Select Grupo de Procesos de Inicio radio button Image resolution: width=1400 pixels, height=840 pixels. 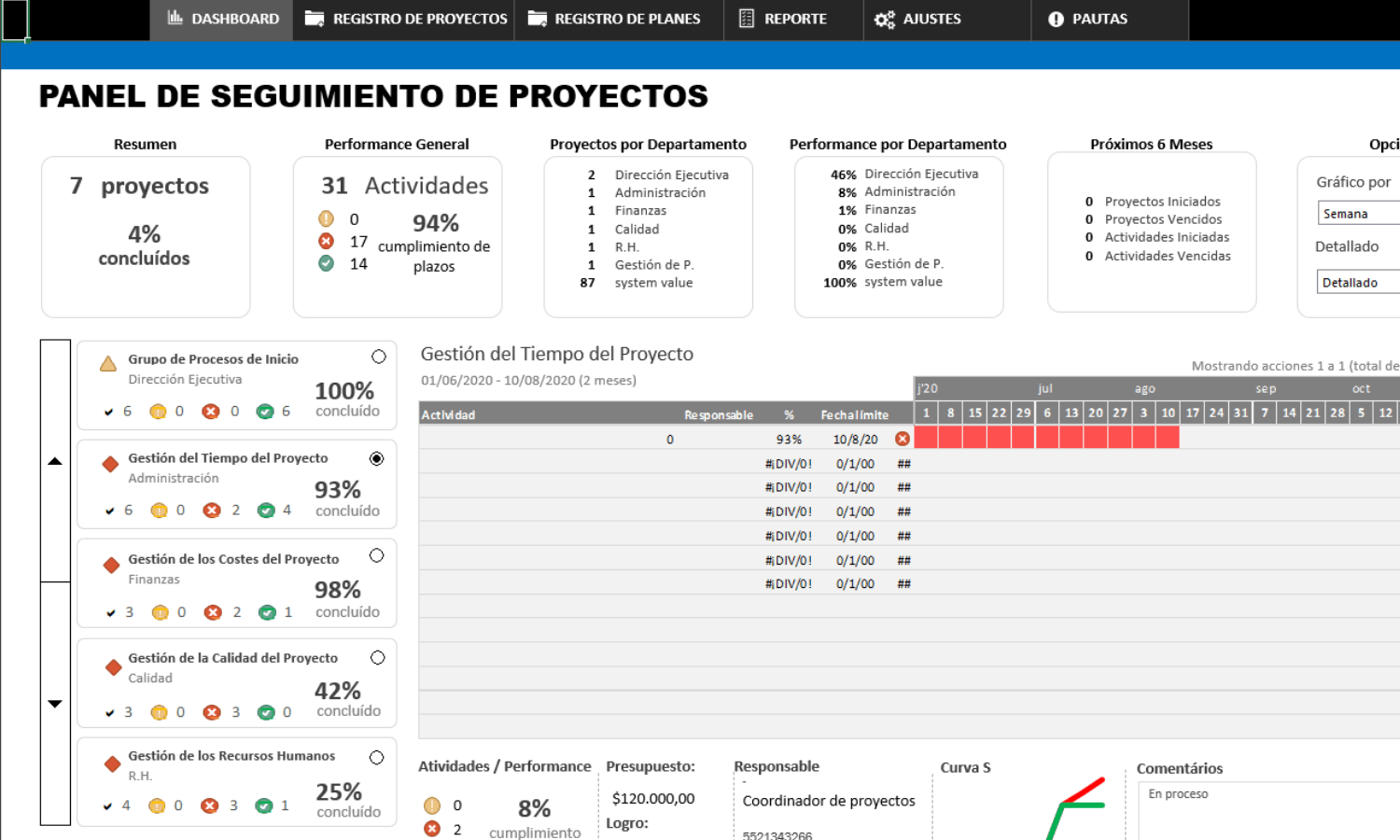coord(379,357)
